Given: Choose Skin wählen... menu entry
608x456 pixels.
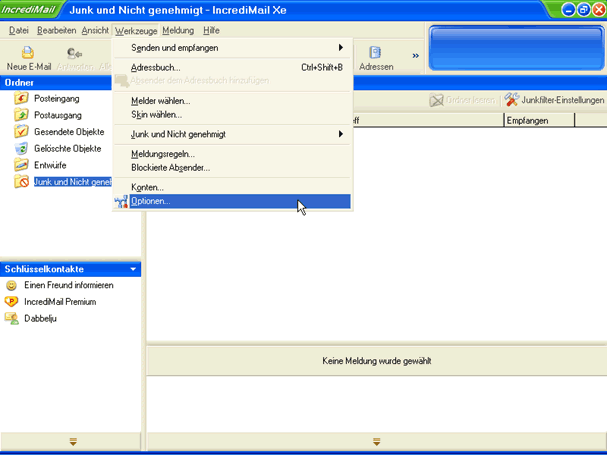Looking at the screenshot, I should [233, 115].
